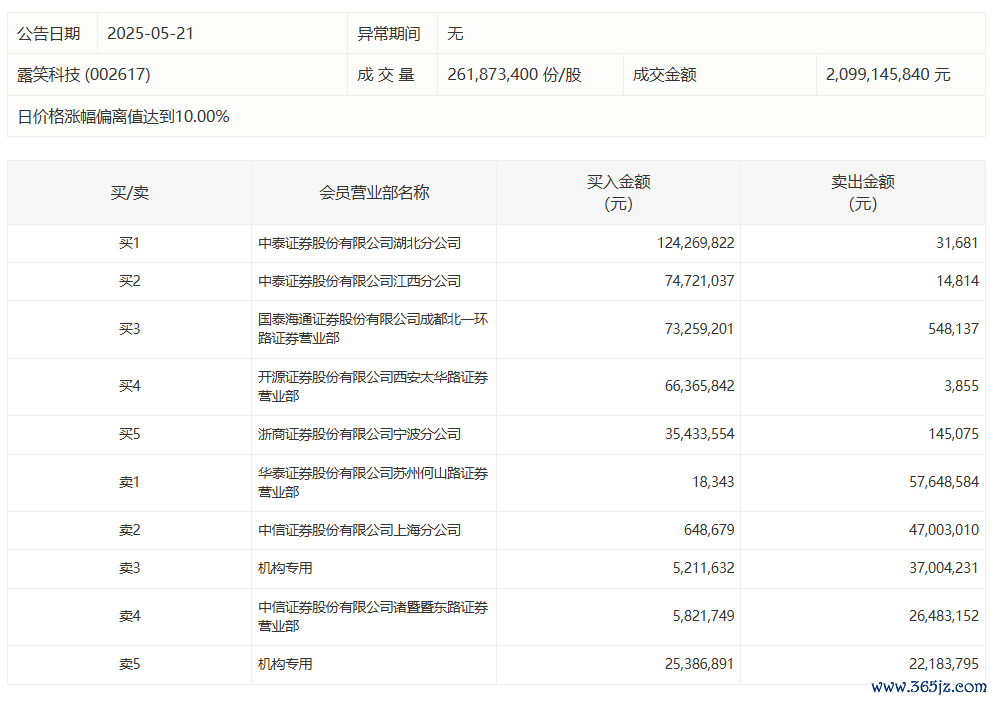Select the trading volume 261,873,400 份/股
Screen dimensions: 994x702
pyautogui.click(x=514, y=75)
